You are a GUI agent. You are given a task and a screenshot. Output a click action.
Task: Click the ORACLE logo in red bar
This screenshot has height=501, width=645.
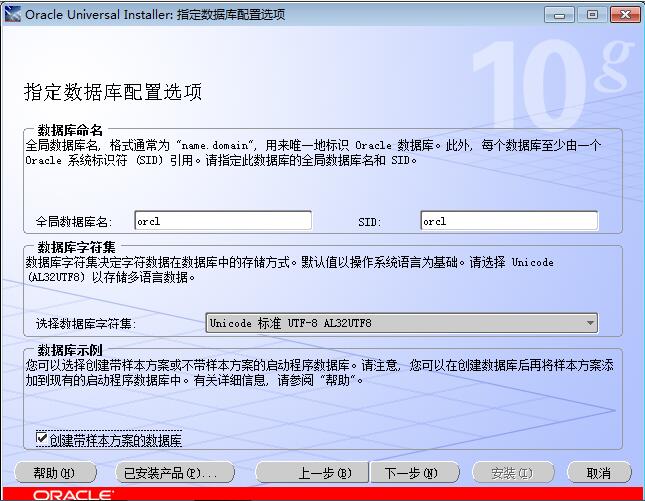[72, 495]
